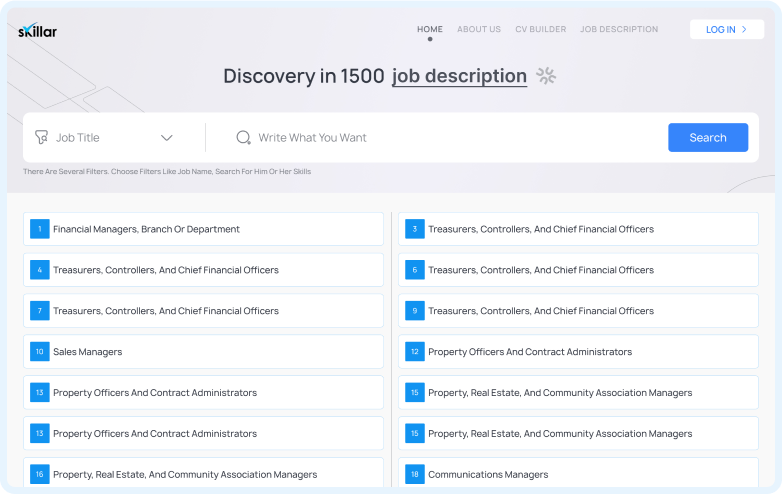Image resolution: width=782 pixels, height=494 pixels.
Task: Click the number 18 badge for Communications Managers
Action: [x=415, y=474]
